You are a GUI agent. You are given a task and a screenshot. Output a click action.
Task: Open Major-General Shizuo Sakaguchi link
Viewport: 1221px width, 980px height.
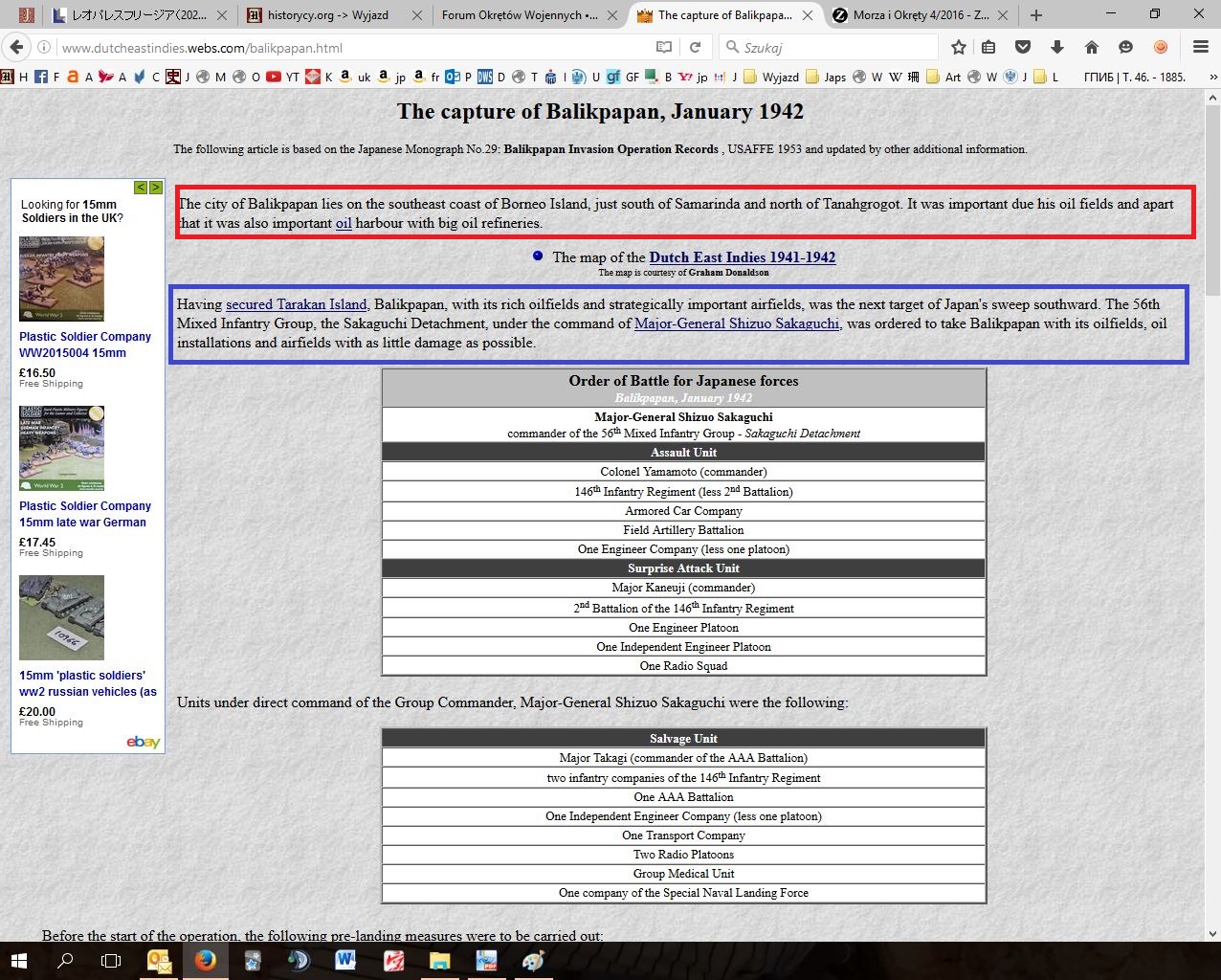tap(736, 323)
